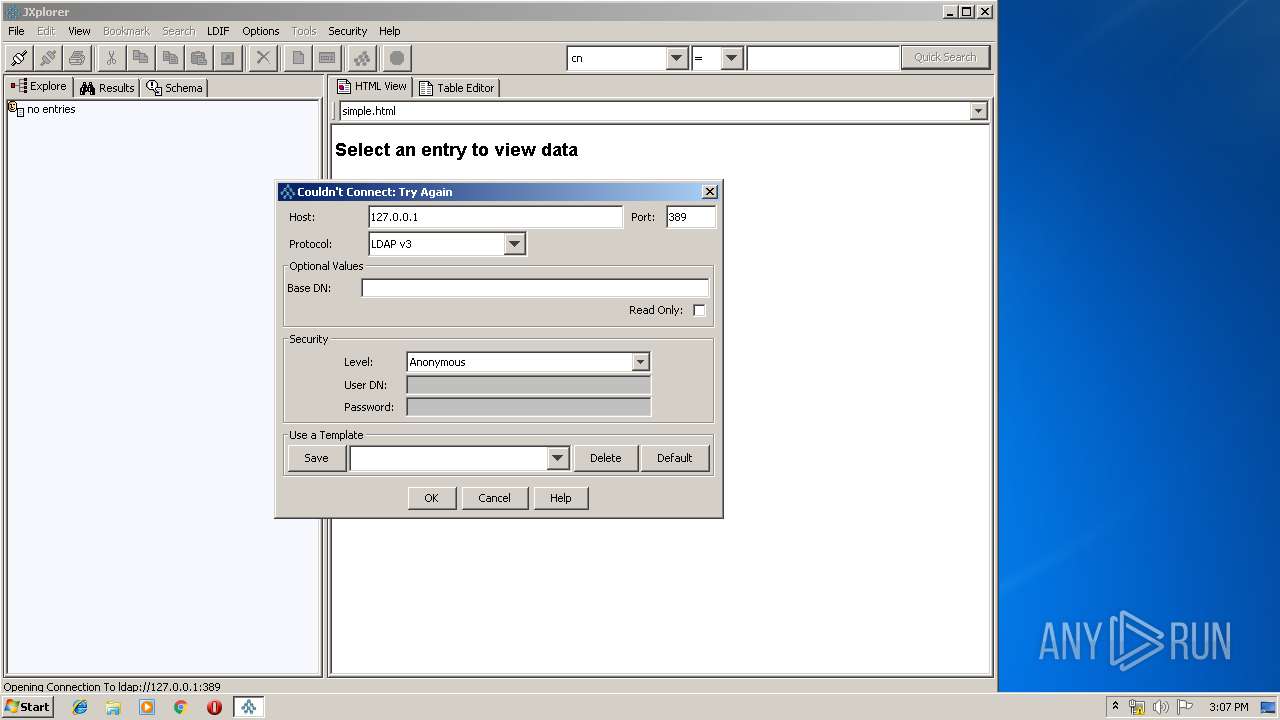
Task: Click the taskbar clock showing 3:07 PM
Action: 1228,707
